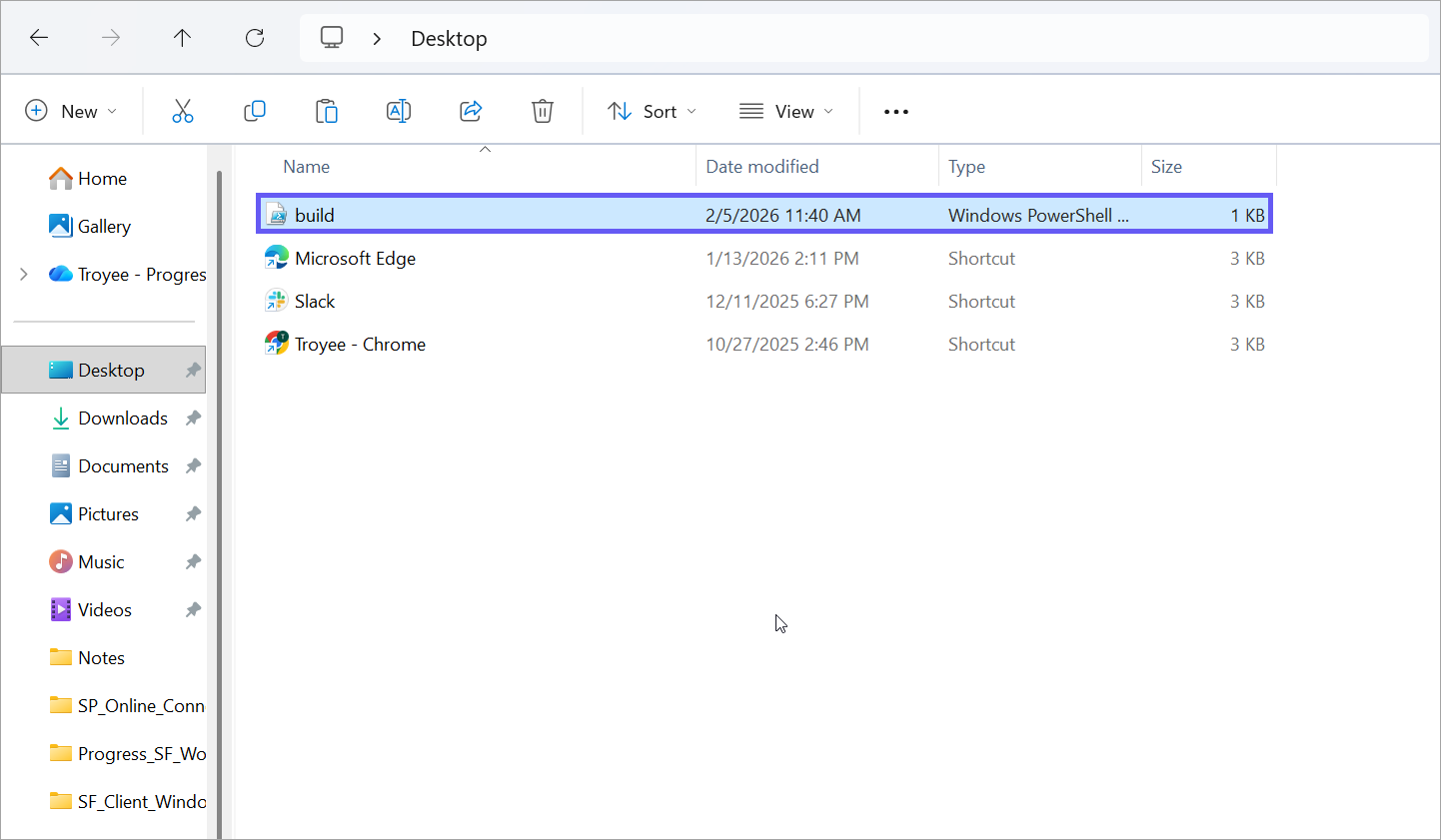Open the New item dropdown
Image resolution: width=1441 pixels, height=840 pixels.
click(72, 111)
